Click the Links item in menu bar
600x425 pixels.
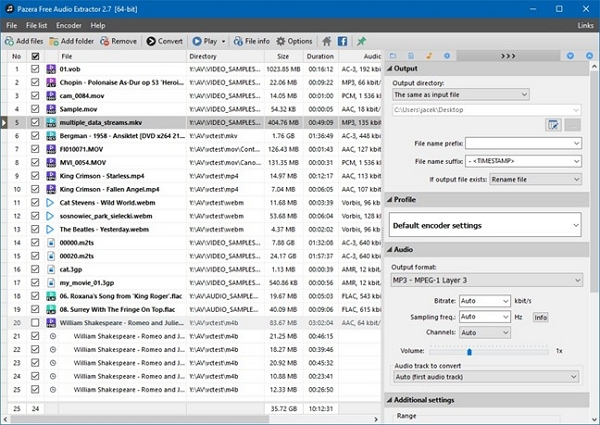pos(585,25)
